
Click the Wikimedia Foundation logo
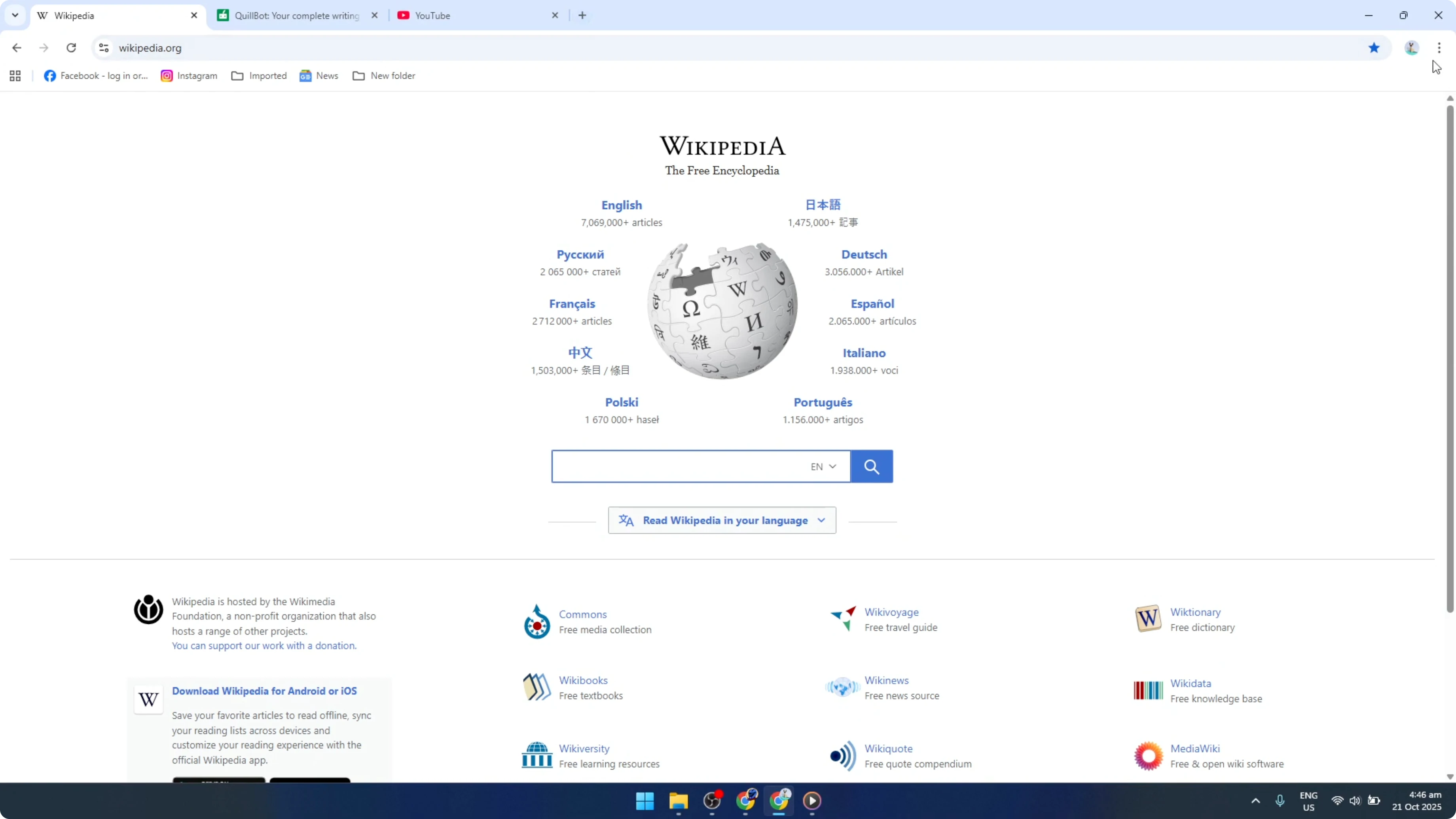click(x=148, y=609)
